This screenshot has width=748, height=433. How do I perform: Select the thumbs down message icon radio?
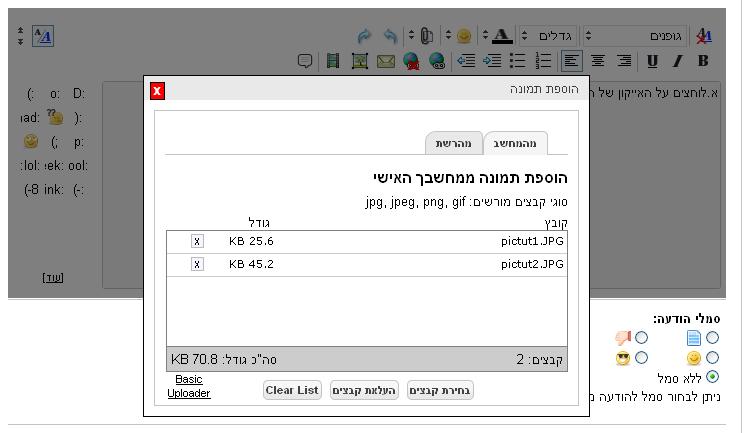(x=642, y=339)
